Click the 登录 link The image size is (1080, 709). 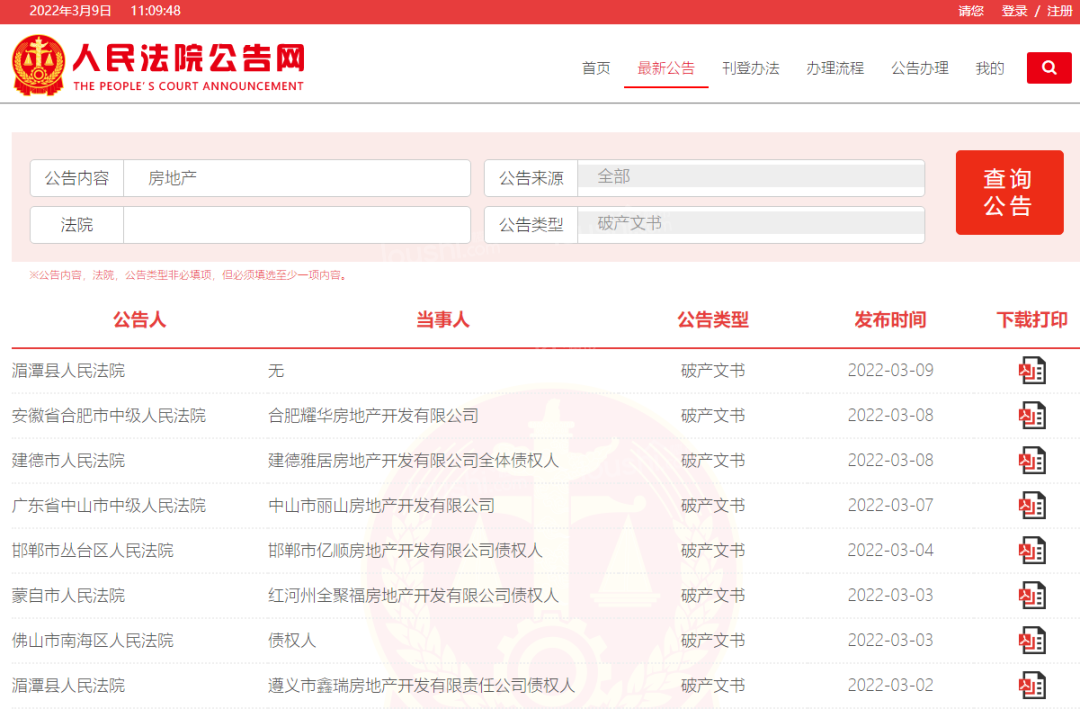[1014, 11]
